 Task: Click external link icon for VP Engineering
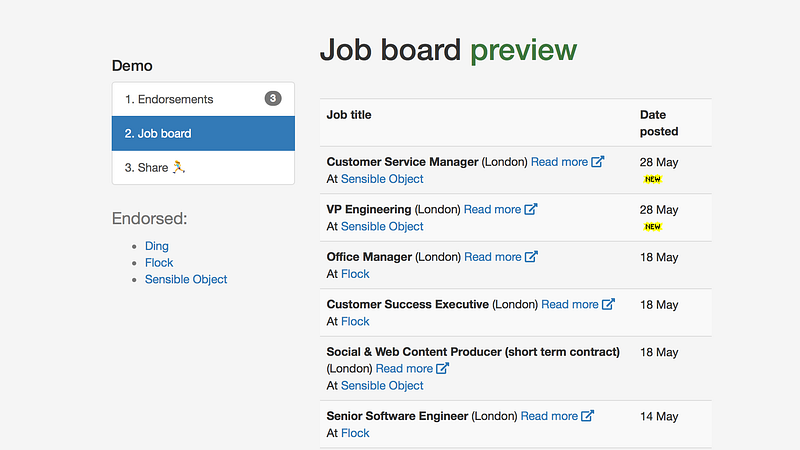(x=531, y=209)
